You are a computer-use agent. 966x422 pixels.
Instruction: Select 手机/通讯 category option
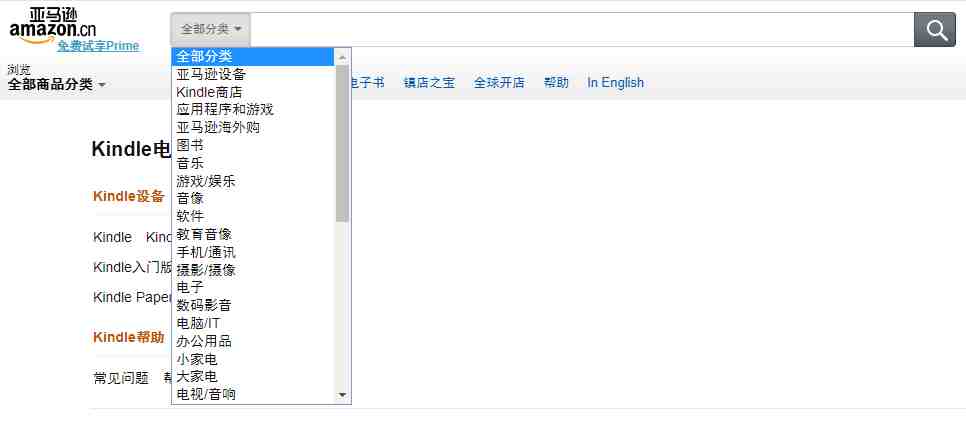(x=254, y=252)
